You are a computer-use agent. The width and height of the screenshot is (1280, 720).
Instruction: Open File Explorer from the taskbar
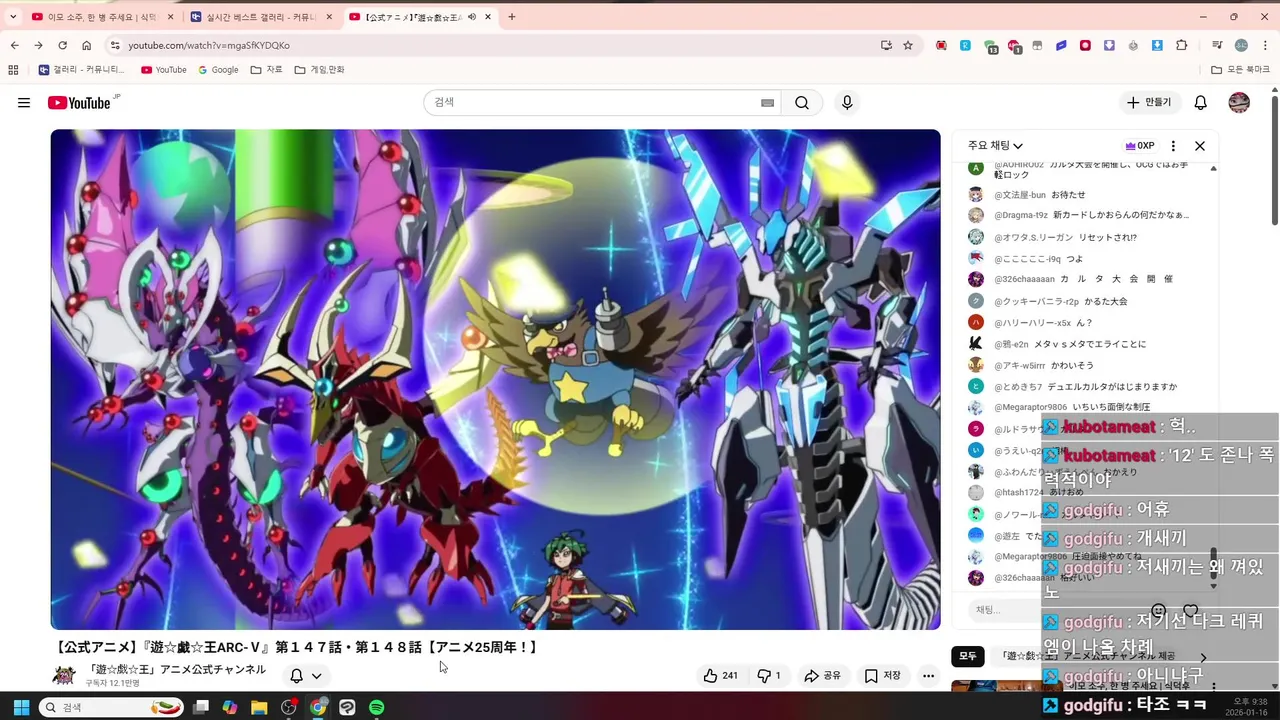point(259,707)
